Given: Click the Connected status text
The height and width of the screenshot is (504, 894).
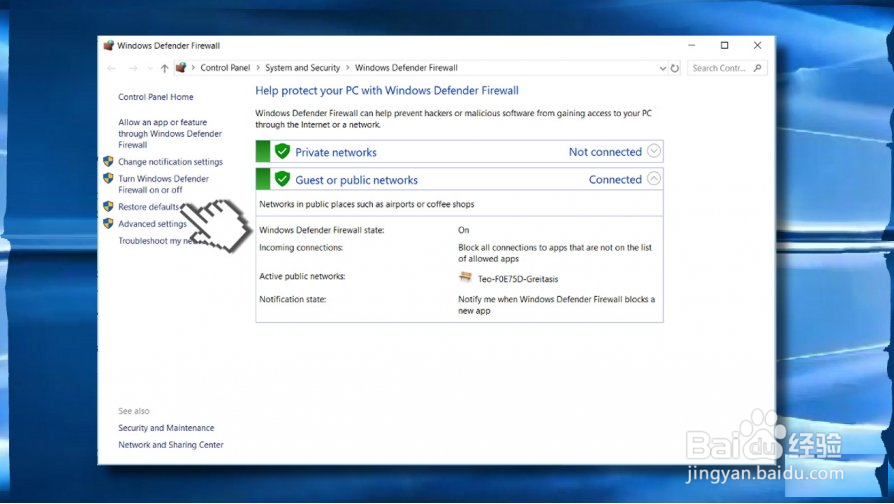Looking at the screenshot, I should (615, 180).
